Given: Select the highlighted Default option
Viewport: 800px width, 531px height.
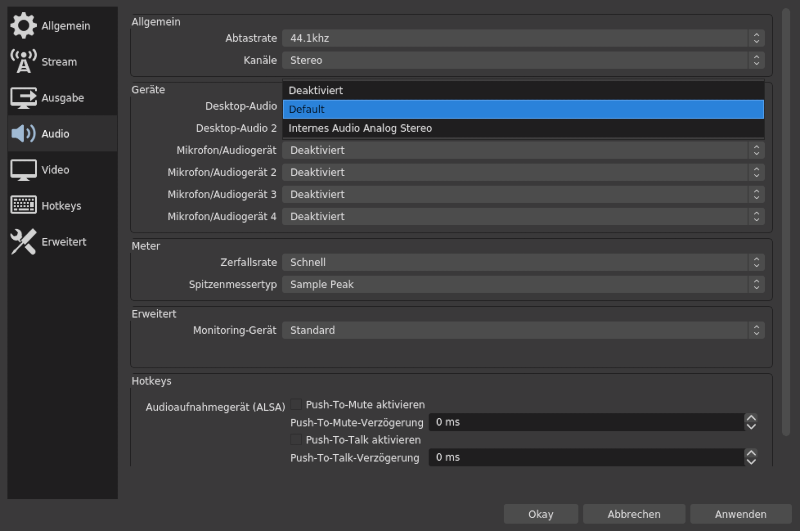Looking at the screenshot, I should tap(523, 109).
